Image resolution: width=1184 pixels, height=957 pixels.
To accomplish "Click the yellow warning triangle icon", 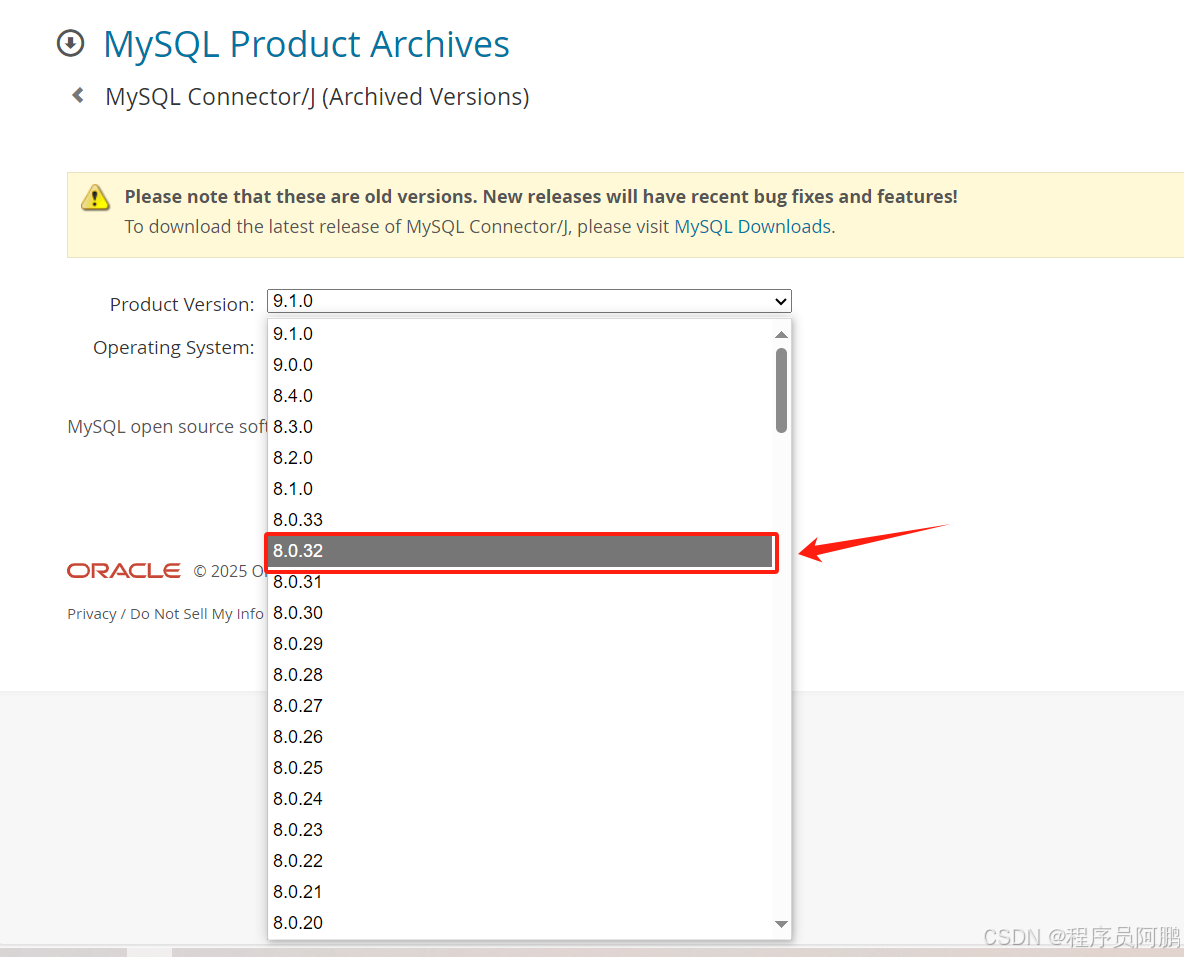I will (95, 197).
